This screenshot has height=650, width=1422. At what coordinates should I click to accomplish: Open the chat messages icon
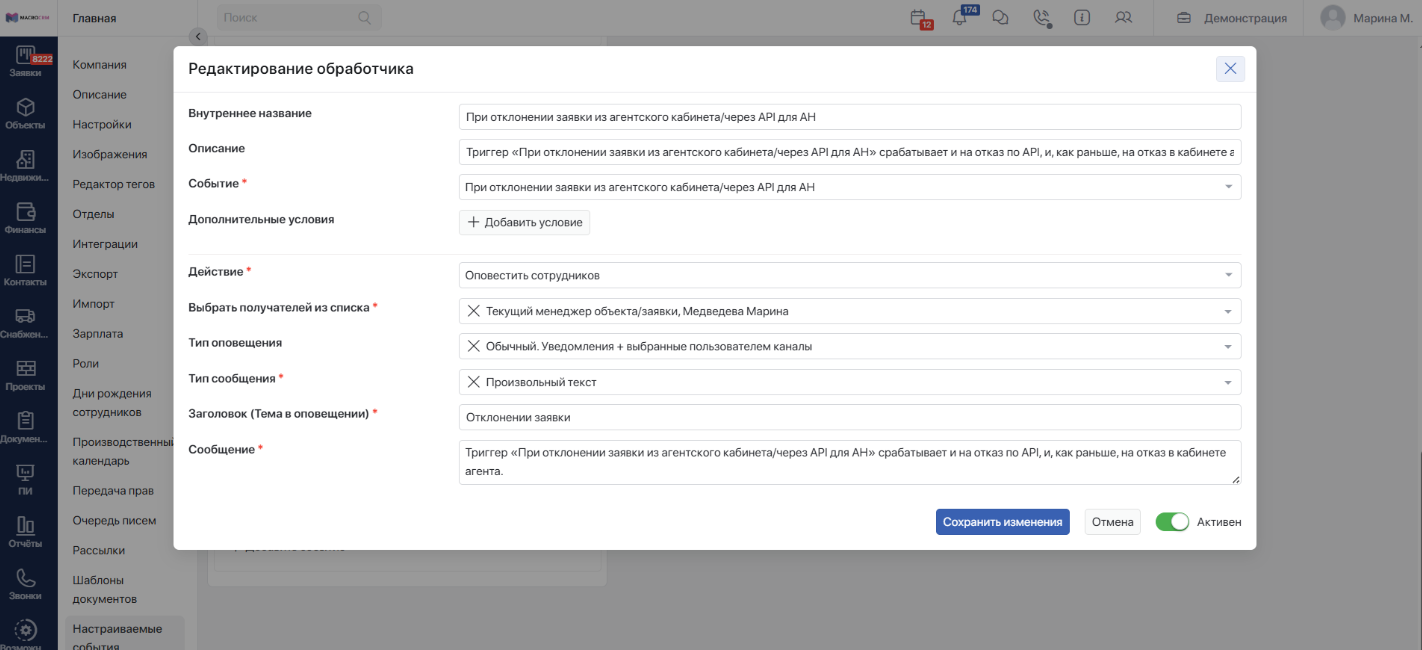click(x=1000, y=17)
